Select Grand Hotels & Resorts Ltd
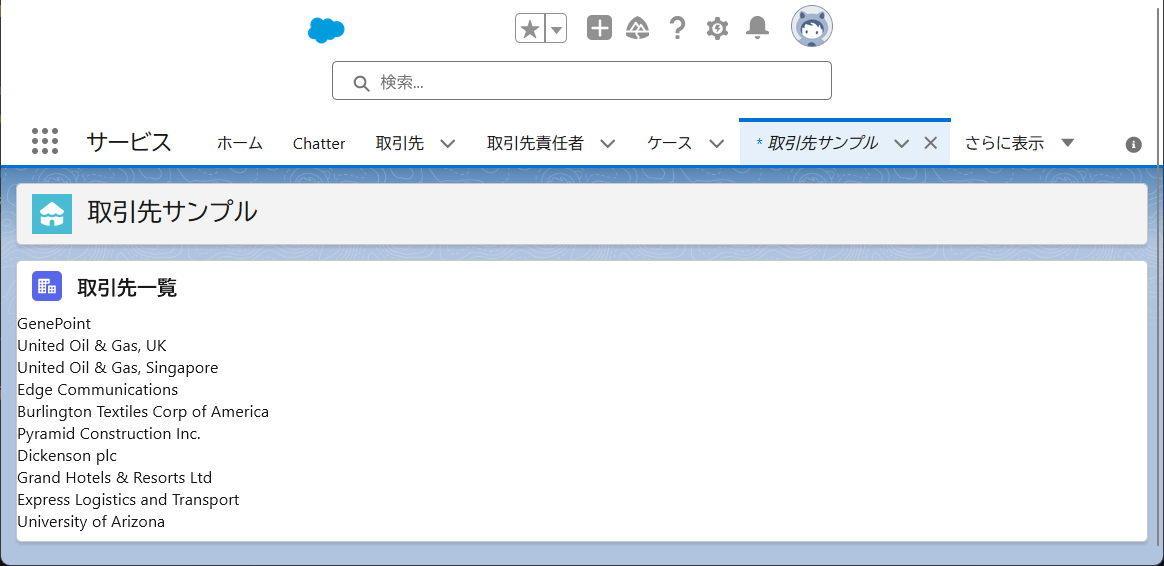Image resolution: width=1164 pixels, height=566 pixels. click(115, 477)
